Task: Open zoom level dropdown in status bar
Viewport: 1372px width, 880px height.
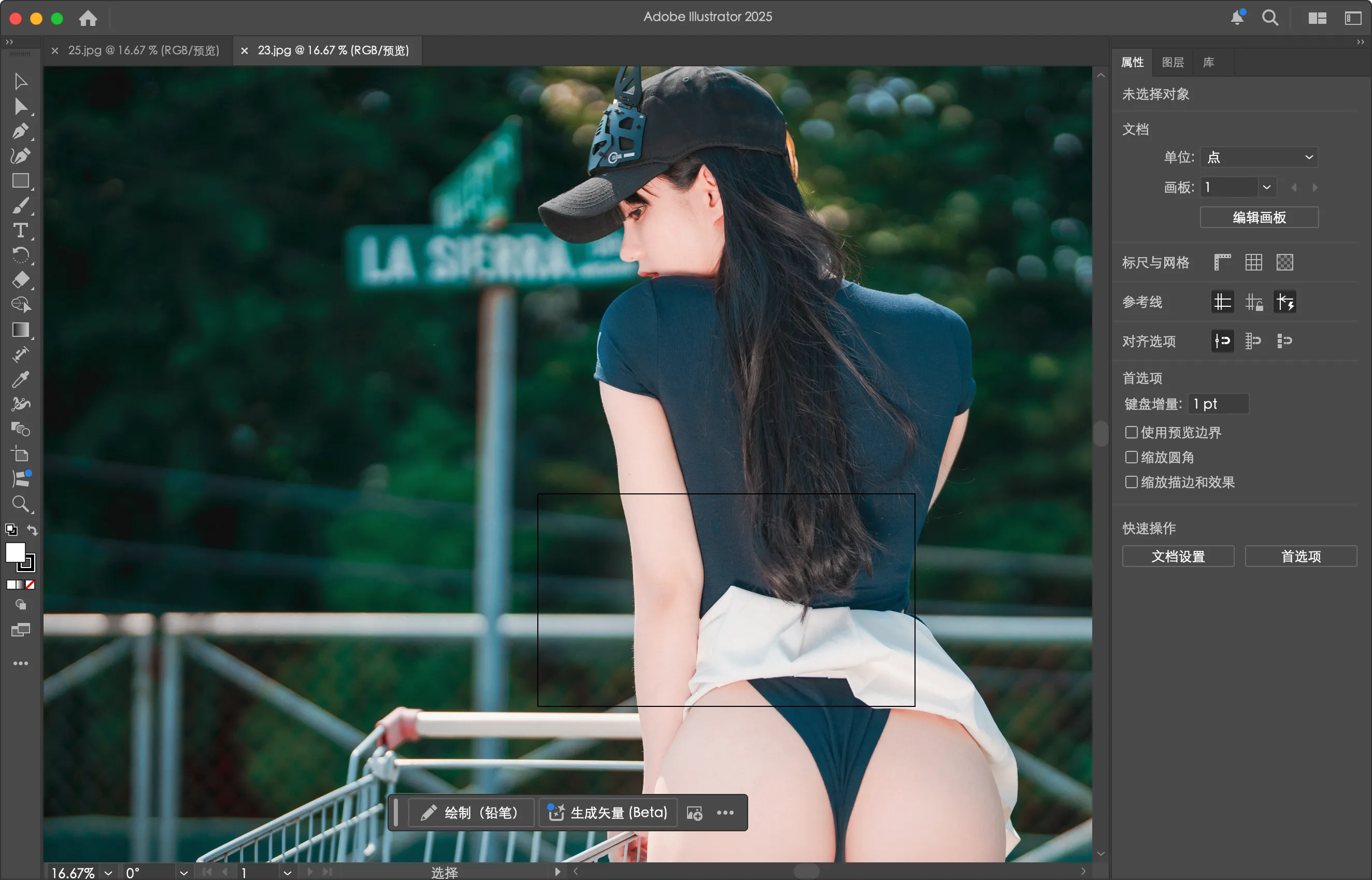Action: click(108, 873)
